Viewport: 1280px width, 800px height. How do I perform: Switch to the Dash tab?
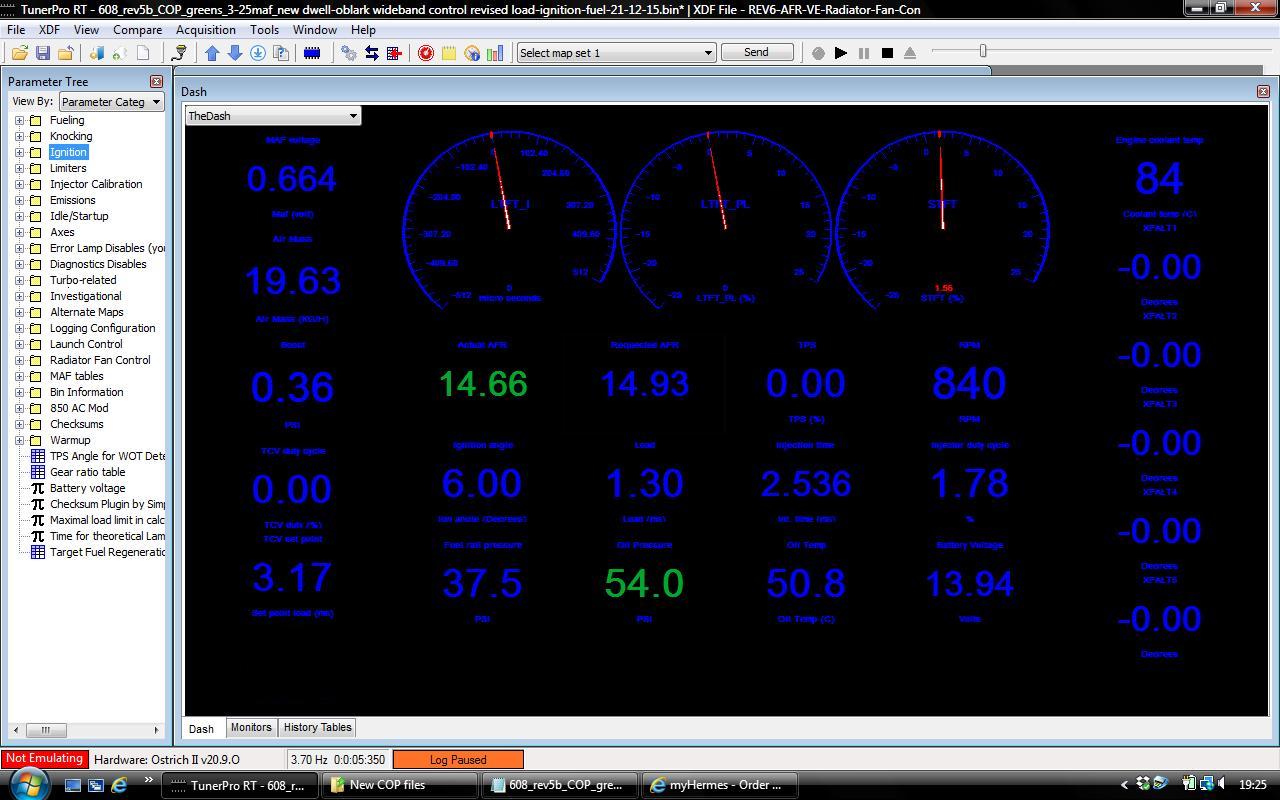[201, 728]
